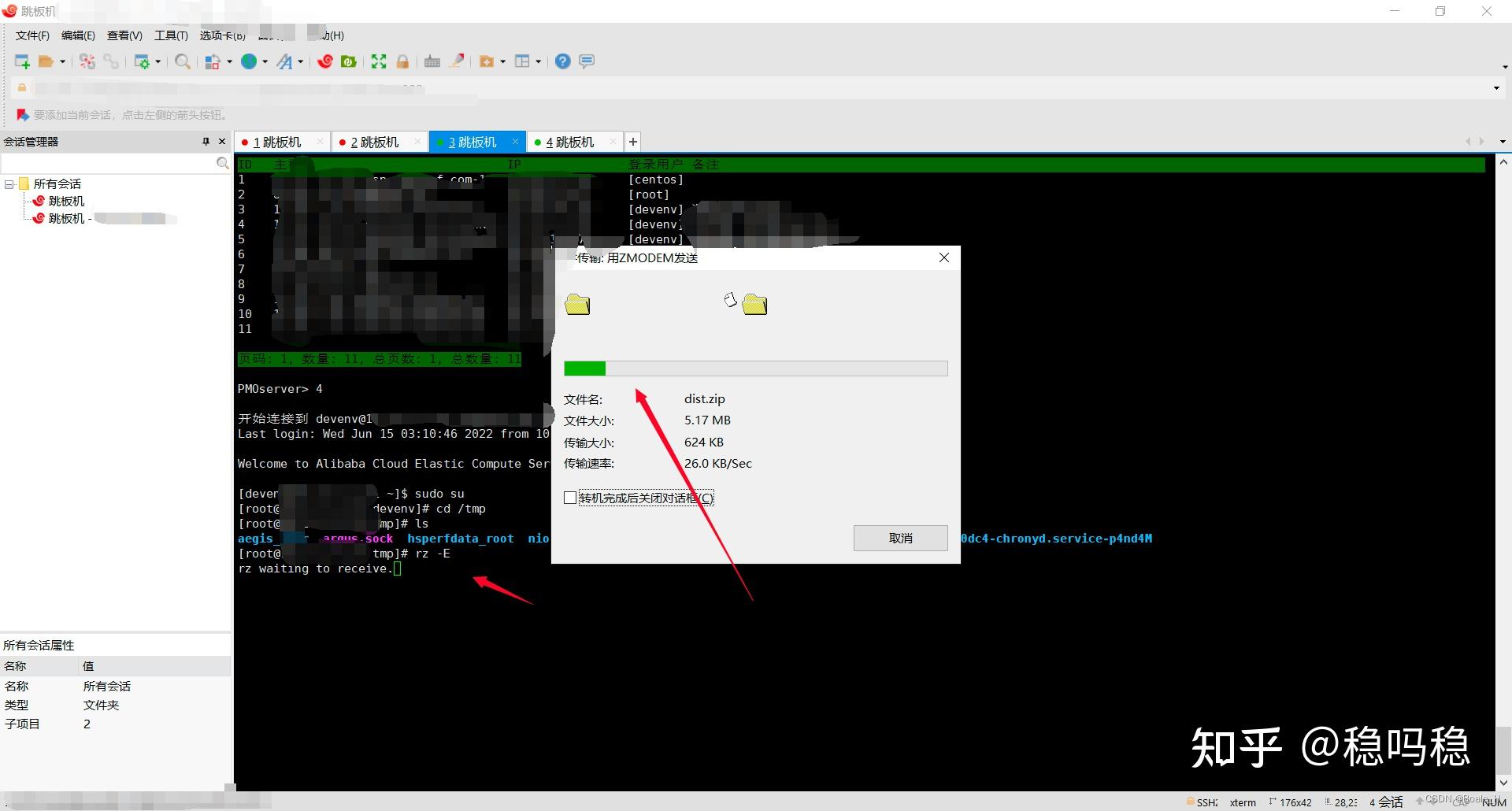Open the 编辑(E) menu
Image resolution: width=1512 pixels, height=811 pixels.
pos(78,35)
